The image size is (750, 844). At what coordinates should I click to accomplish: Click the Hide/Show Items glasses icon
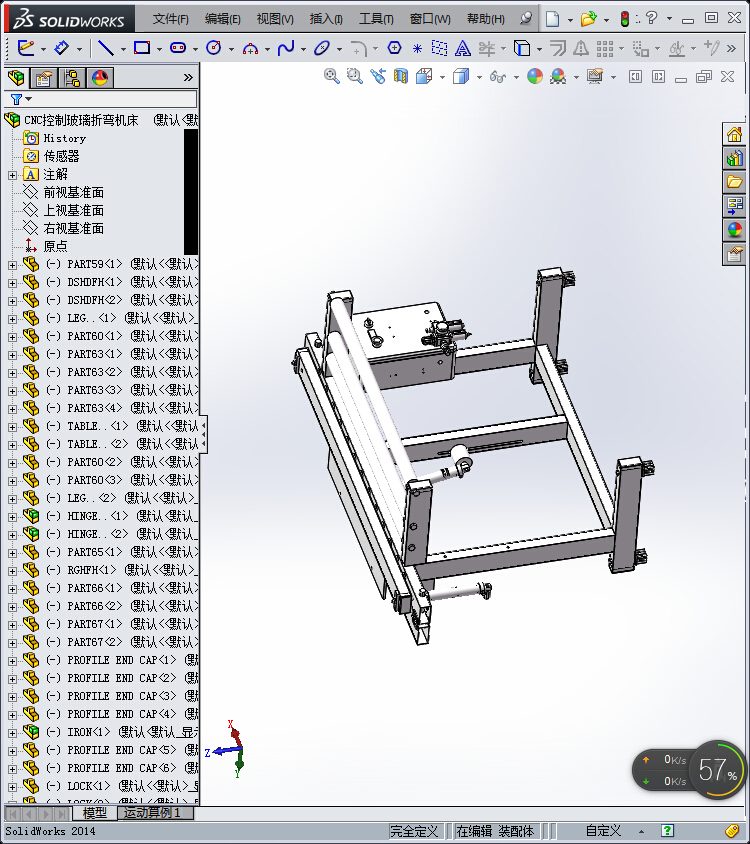click(498, 77)
